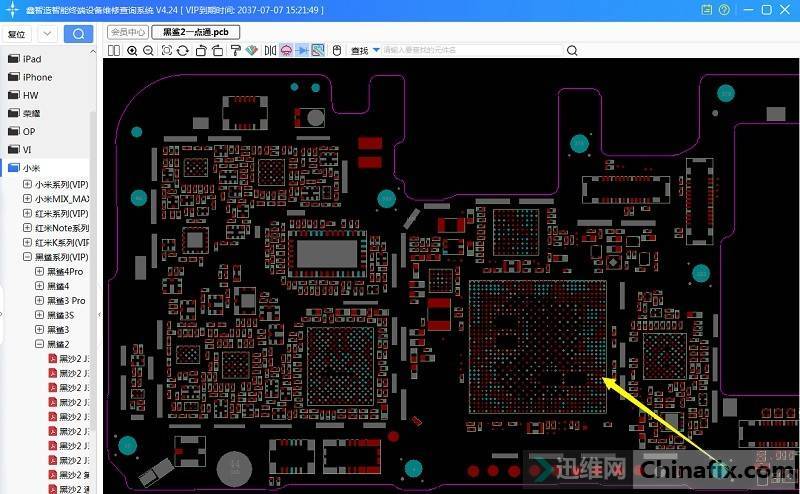Image resolution: width=800 pixels, height=494 pixels.
Task: Click the 复位 reset button
Action: tap(17, 34)
